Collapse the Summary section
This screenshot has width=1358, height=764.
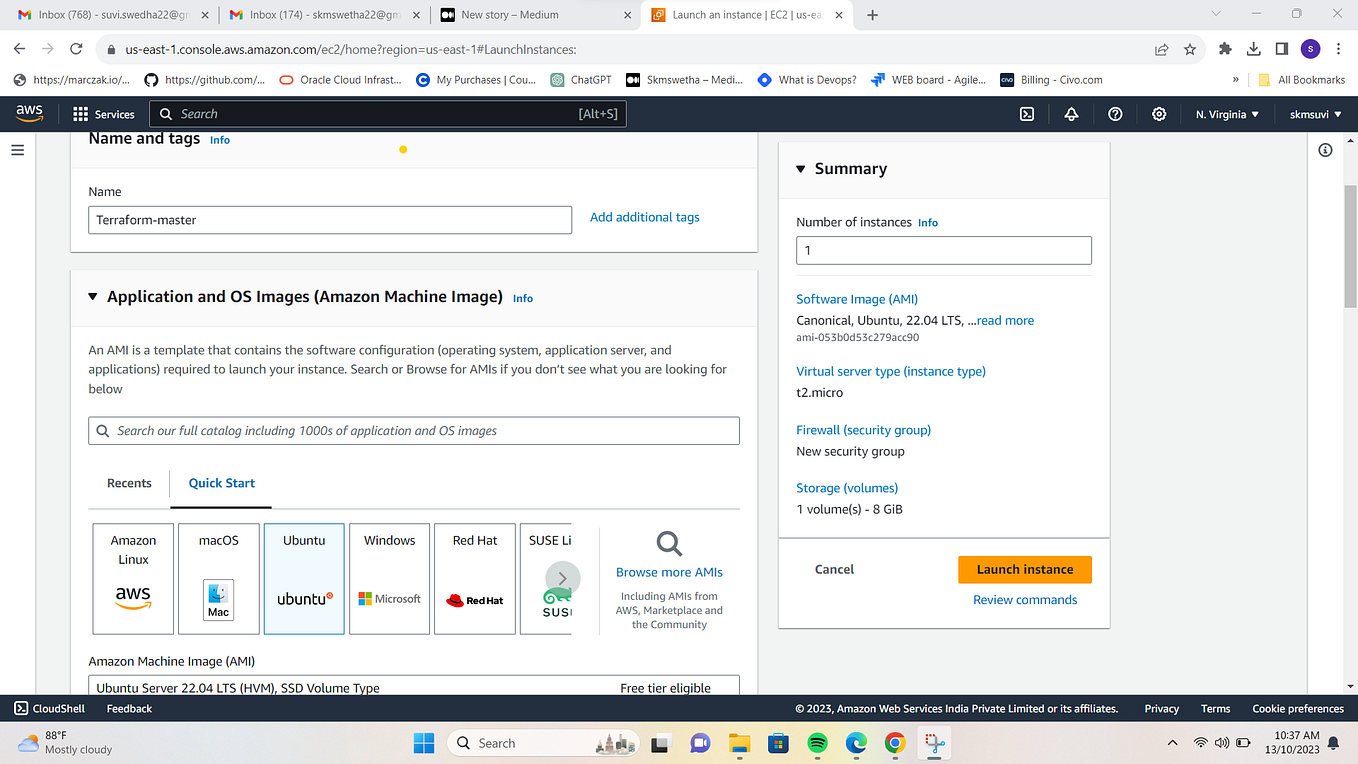coord(800,168)
